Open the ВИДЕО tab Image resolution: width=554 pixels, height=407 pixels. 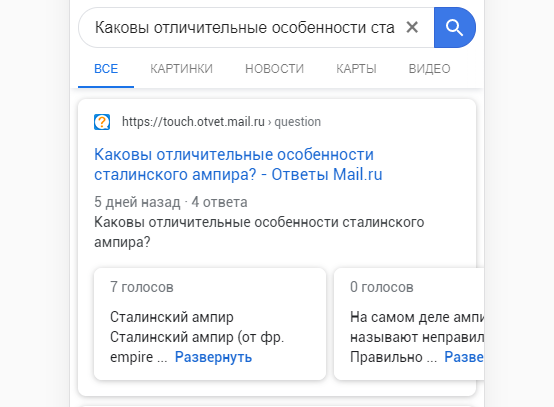click(x=429, y=69)
